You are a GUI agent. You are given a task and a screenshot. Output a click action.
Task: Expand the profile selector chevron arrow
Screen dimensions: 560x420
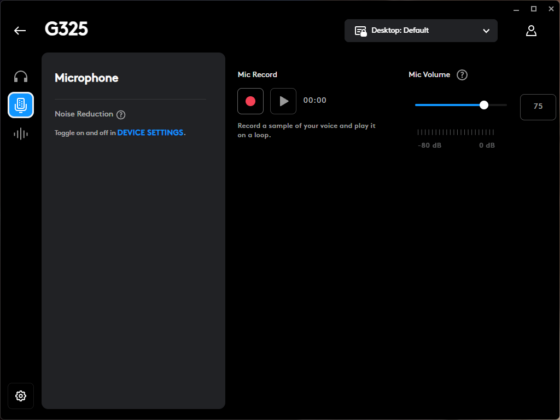[486, 31]
